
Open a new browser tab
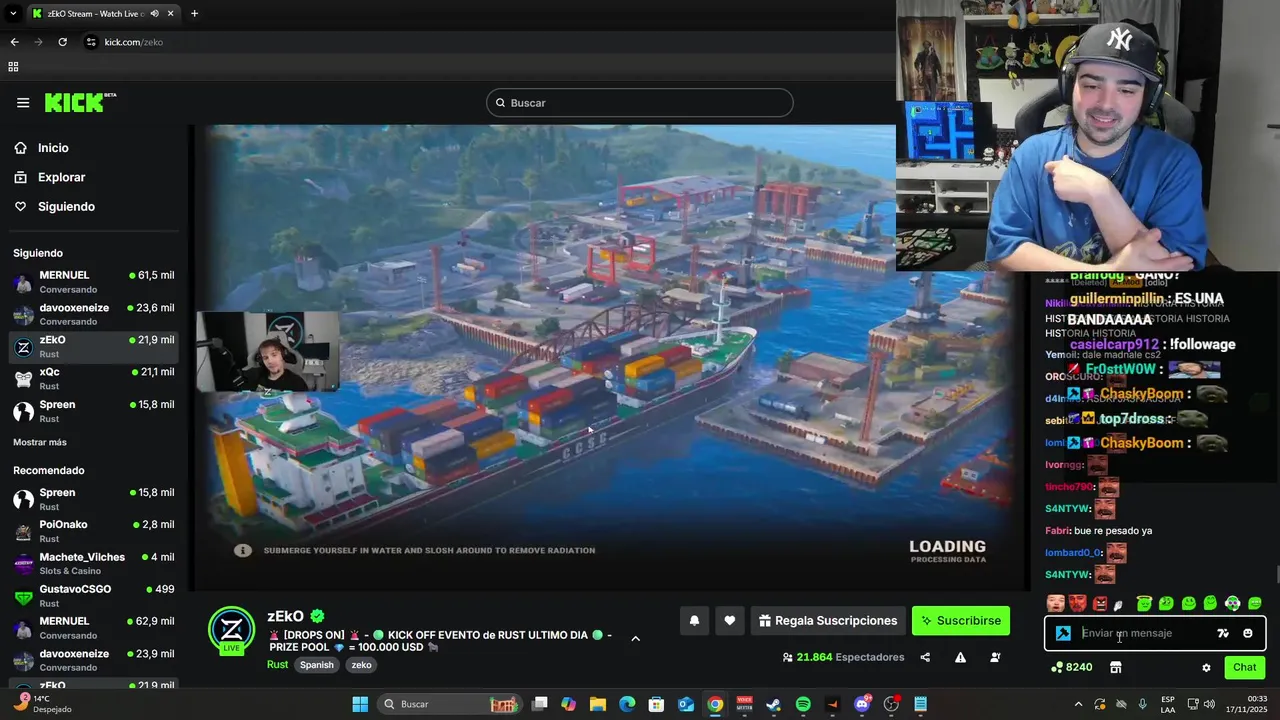pyautogui.click(x=194, y=14)
